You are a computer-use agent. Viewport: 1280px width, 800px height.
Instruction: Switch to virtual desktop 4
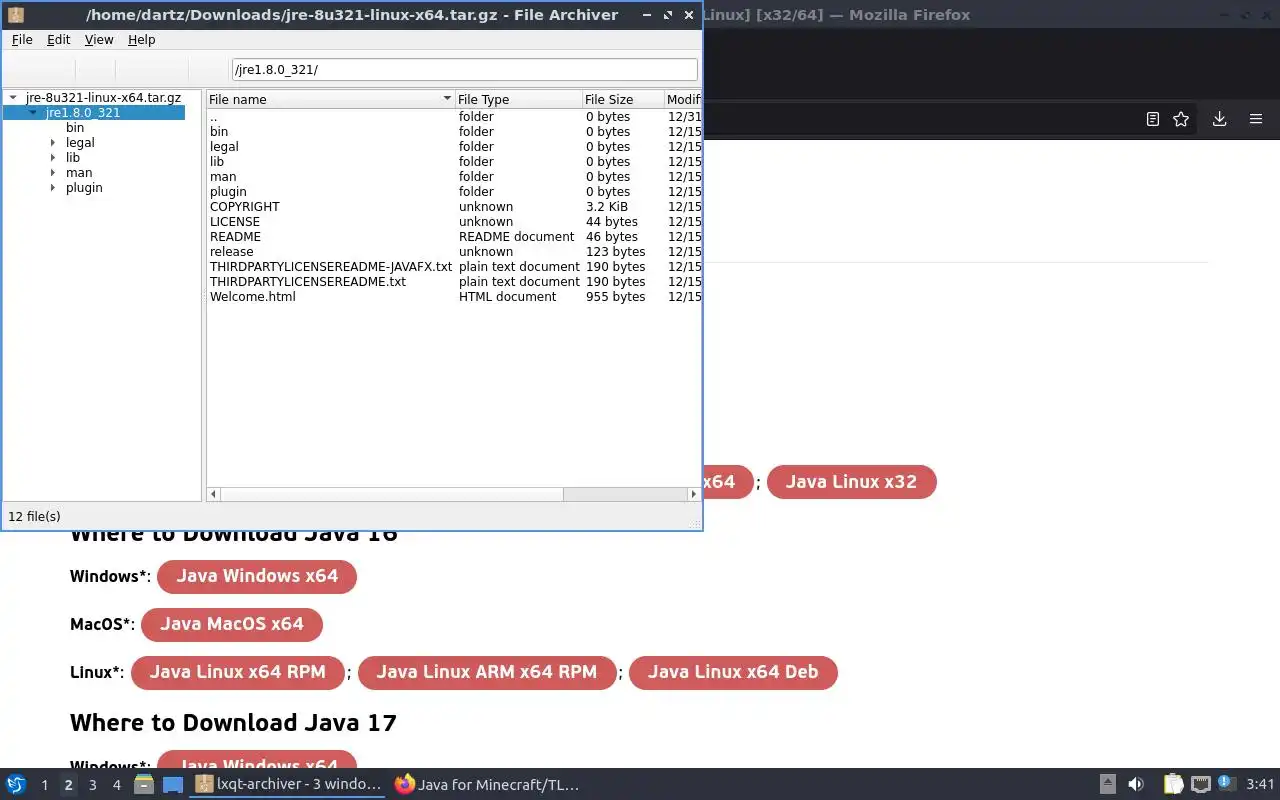click(x=116, y=785)
